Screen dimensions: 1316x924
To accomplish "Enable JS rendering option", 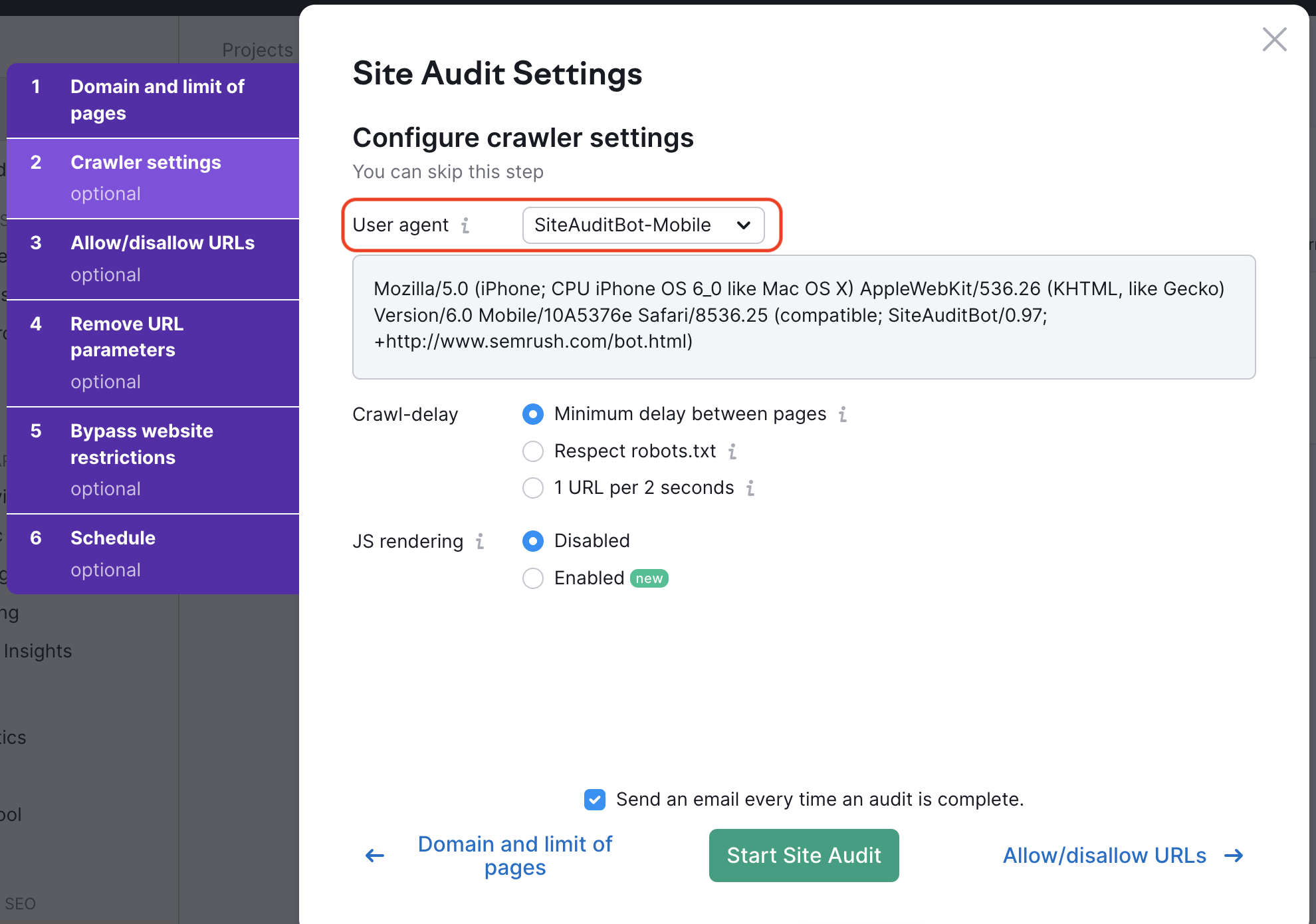I will (x=534, y=578).
